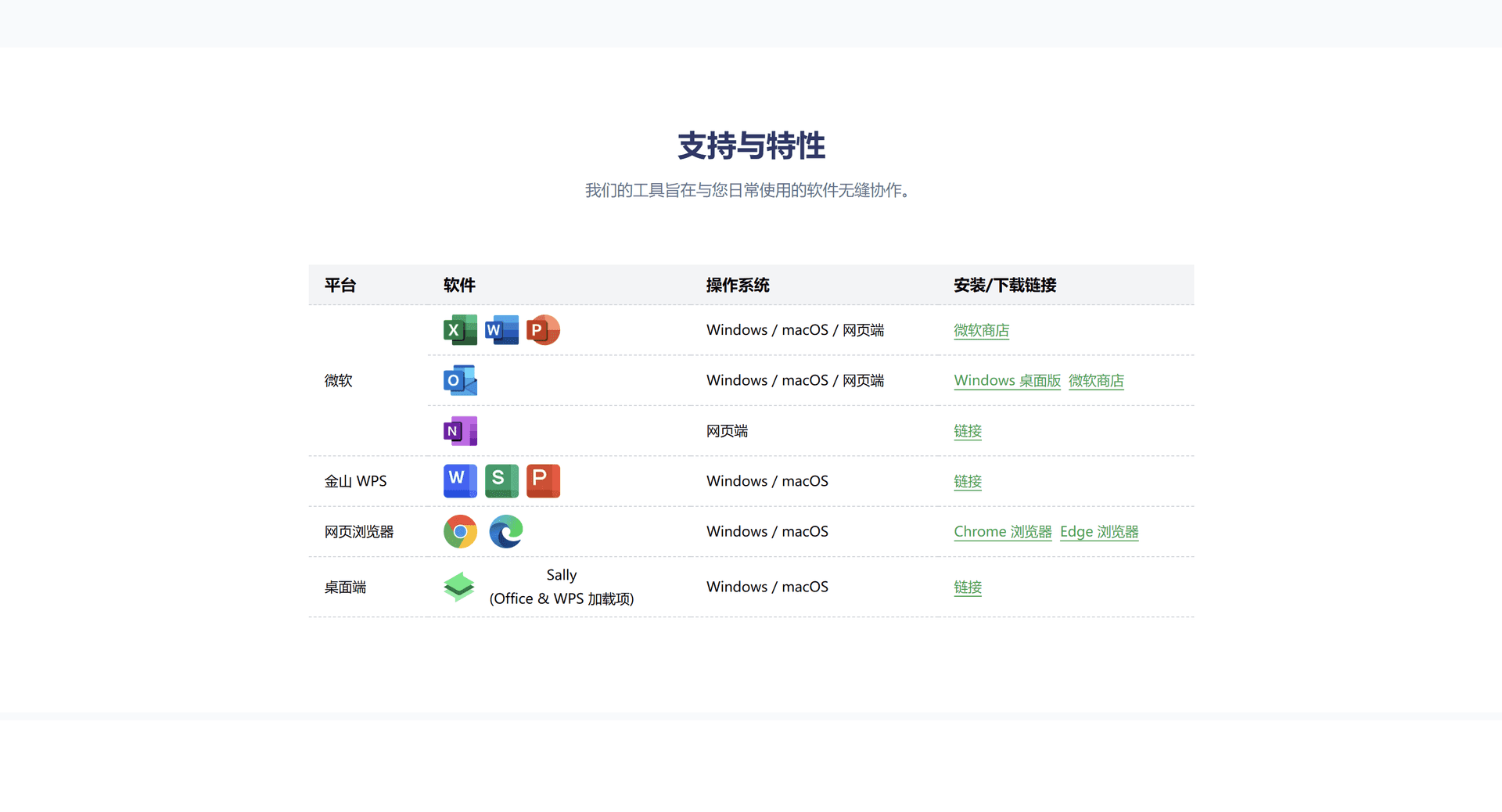The width and height of the screenshot is (1502, 812).
Task: Open the Edge 浏览器 link
Action: (1099, 532)
